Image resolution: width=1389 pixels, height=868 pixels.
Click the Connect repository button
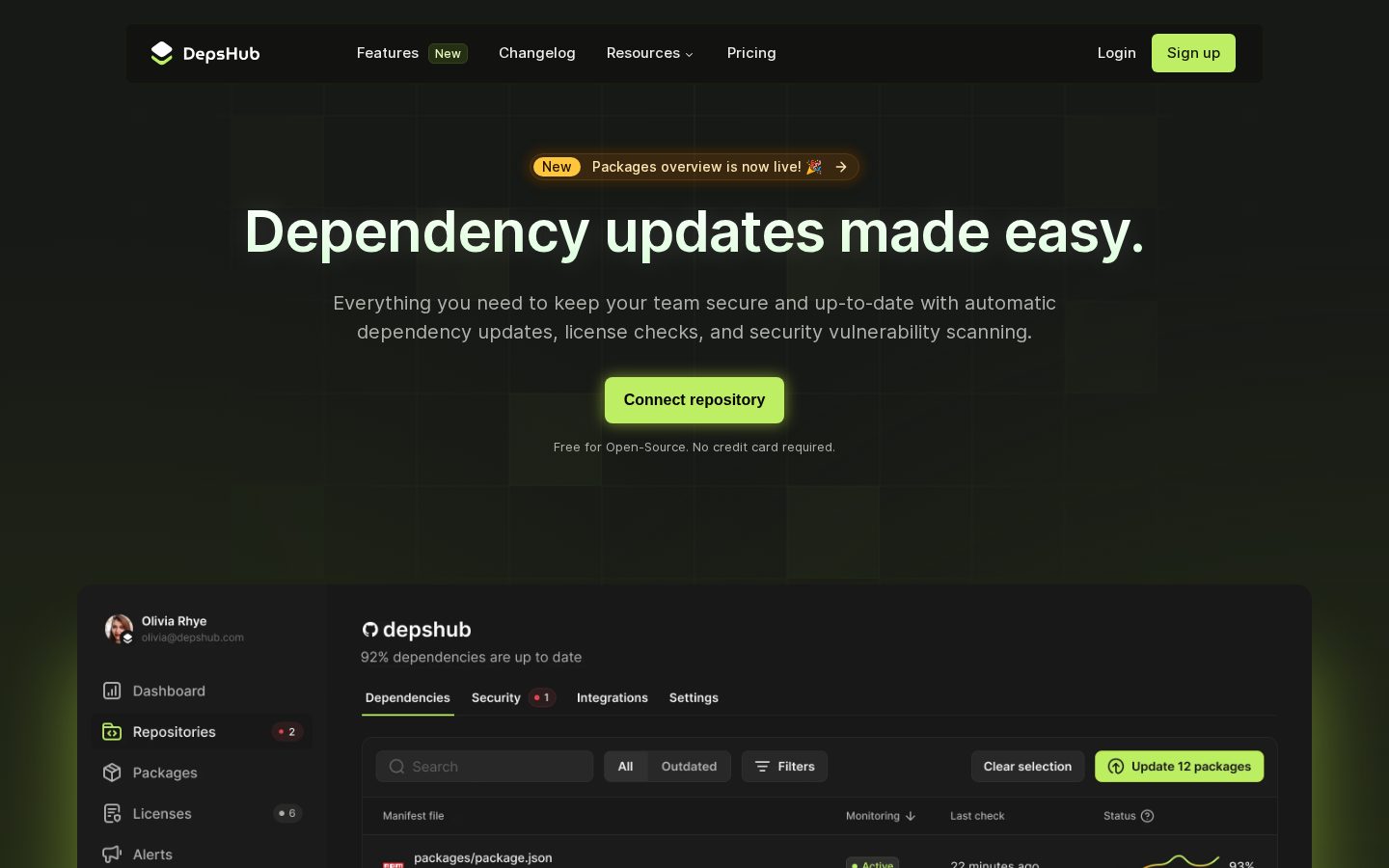coord(694,400)
